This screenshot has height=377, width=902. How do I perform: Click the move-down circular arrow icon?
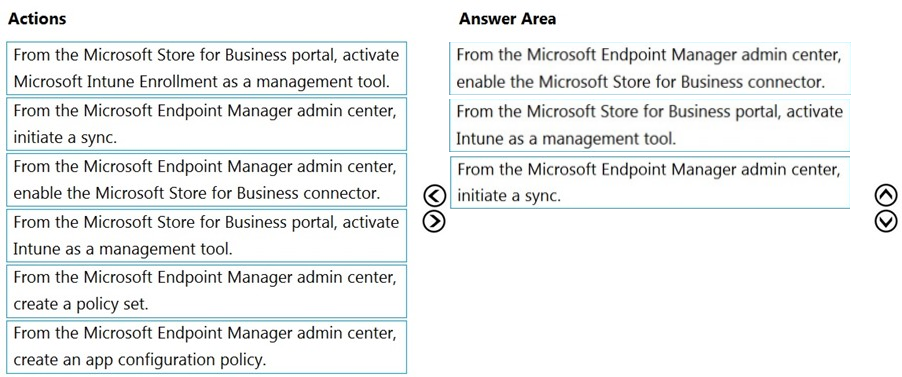point(886,221)
